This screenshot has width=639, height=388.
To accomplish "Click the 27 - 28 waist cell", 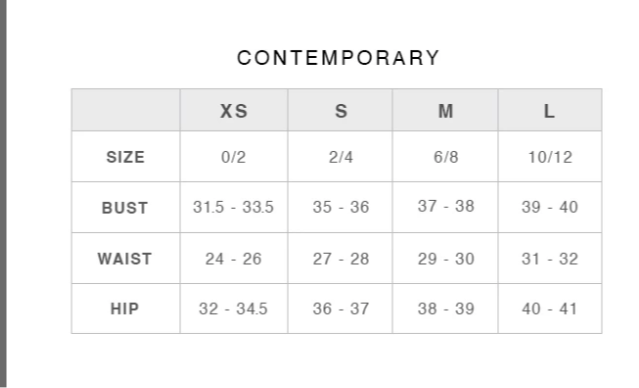I will (x=341, y=259).
